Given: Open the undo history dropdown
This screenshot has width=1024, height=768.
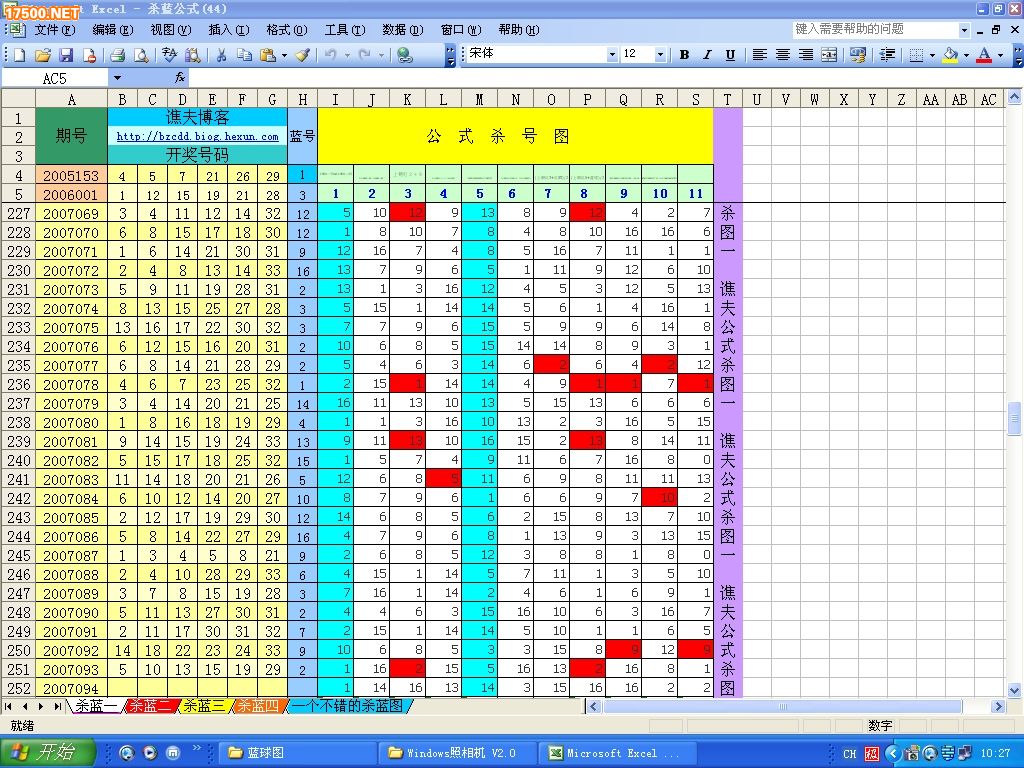Looking at the screenshot, I should point(347,56).
